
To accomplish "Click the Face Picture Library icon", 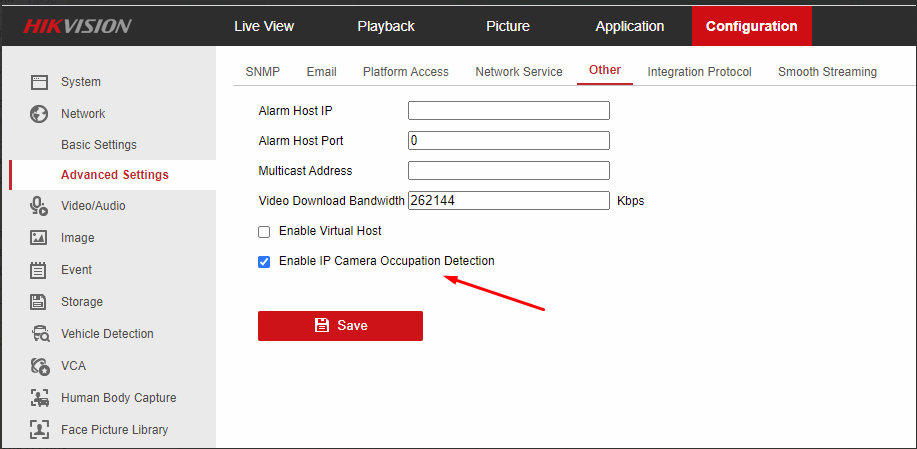I will point(39,430).
